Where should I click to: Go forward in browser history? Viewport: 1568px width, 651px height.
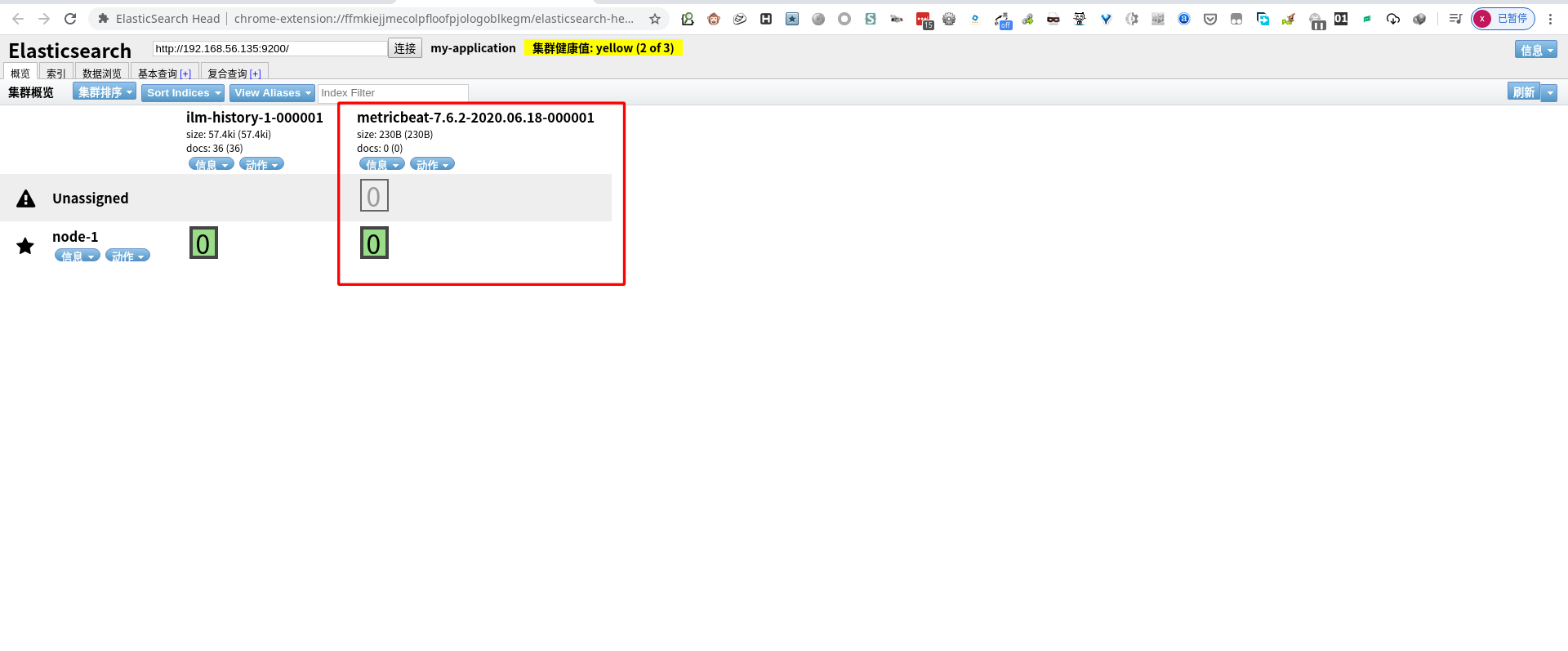[44, 19]
